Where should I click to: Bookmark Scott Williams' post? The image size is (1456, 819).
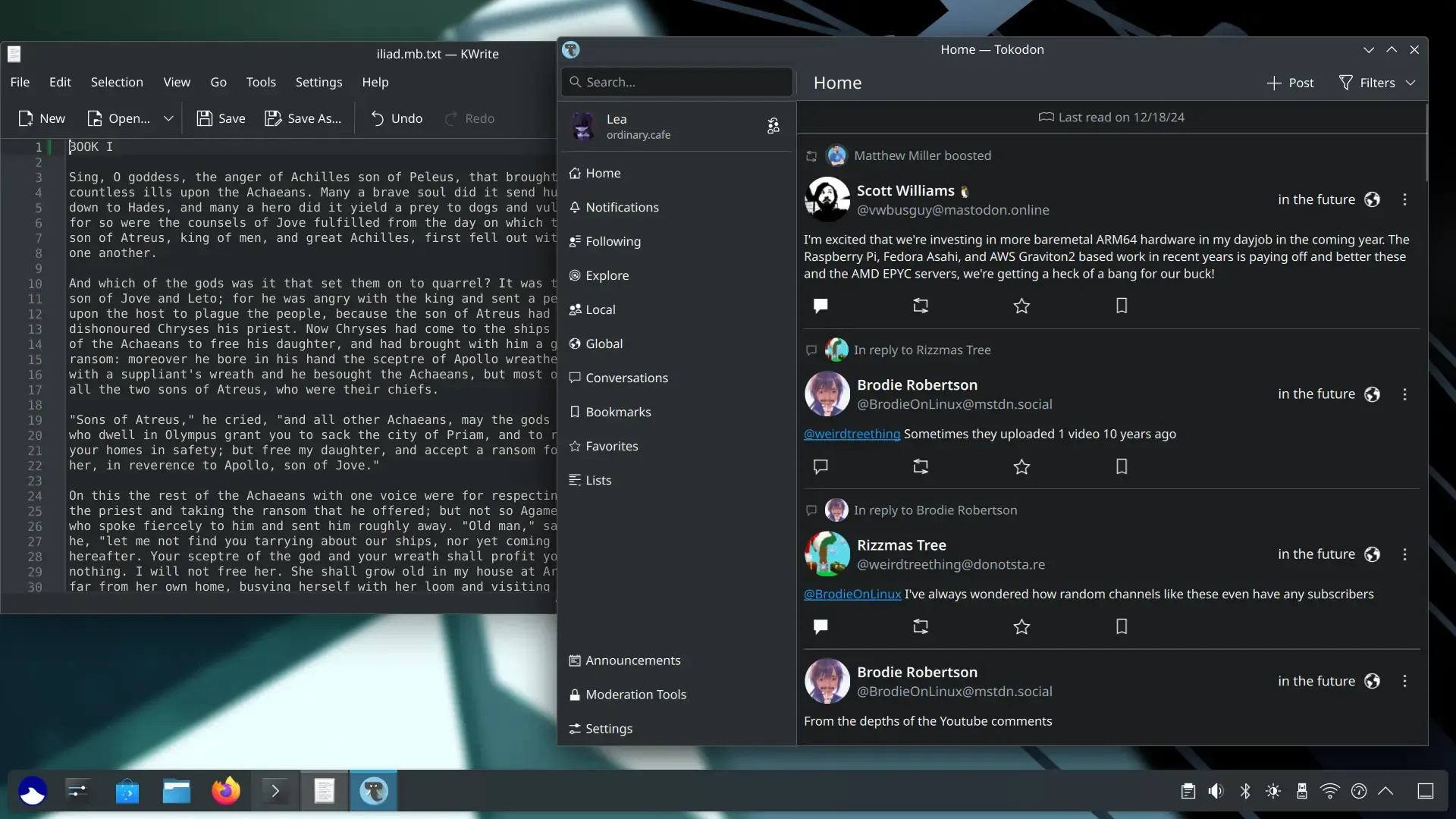[1122, 306]
